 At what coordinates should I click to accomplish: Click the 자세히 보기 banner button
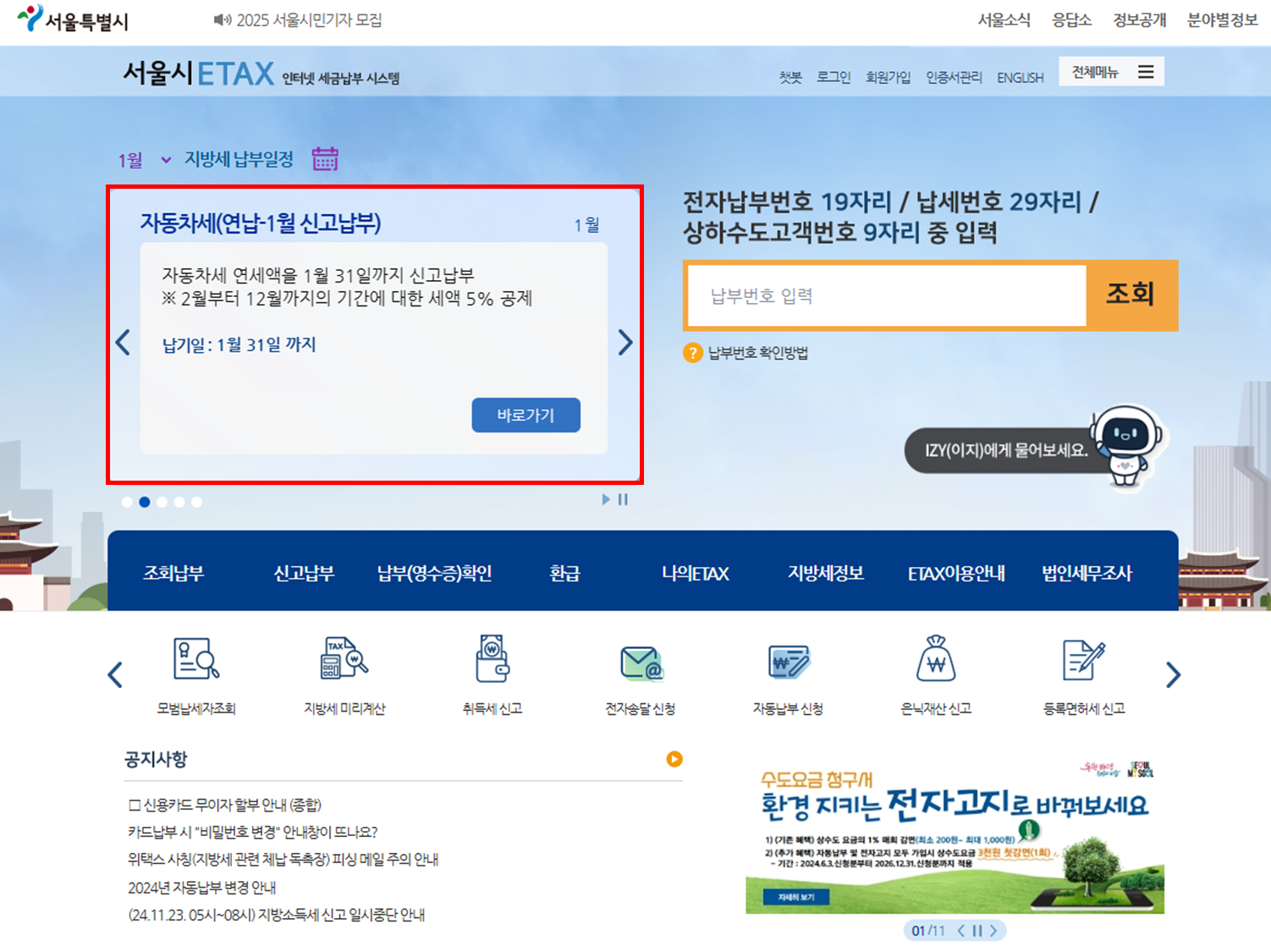(796, 897)
